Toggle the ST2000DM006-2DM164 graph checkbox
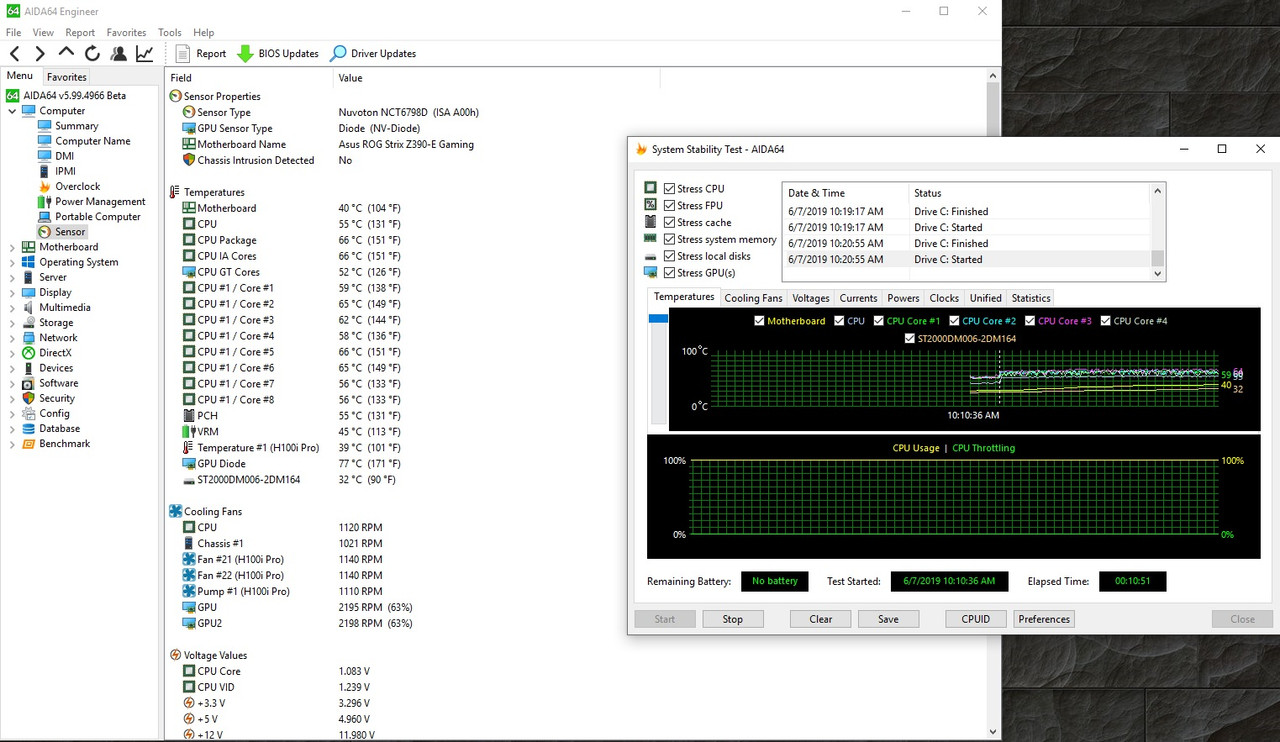This screenshot has width=1280, height=742. pyautogui.click(x=909, y=339)
